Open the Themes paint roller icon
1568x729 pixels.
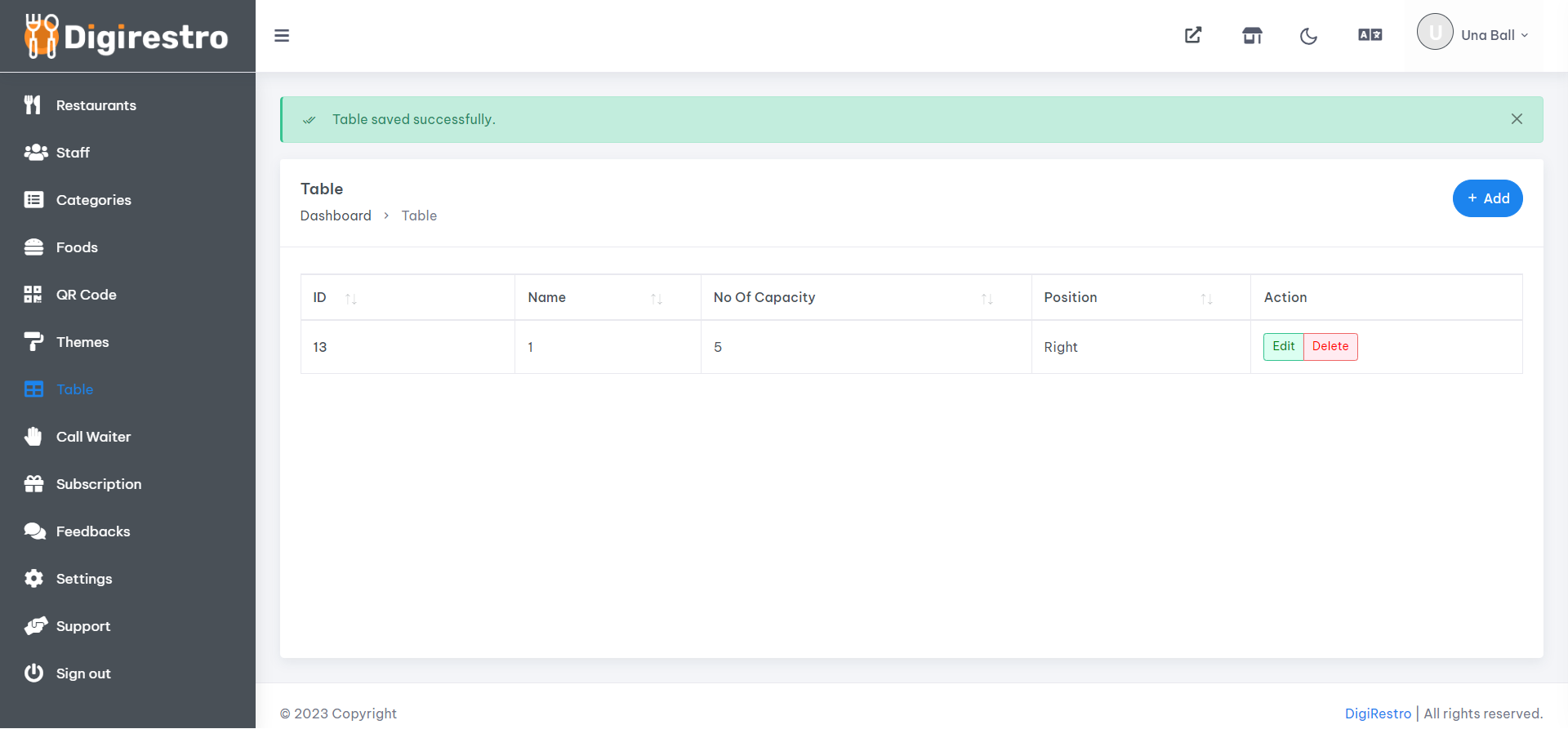tap(33, 342)
